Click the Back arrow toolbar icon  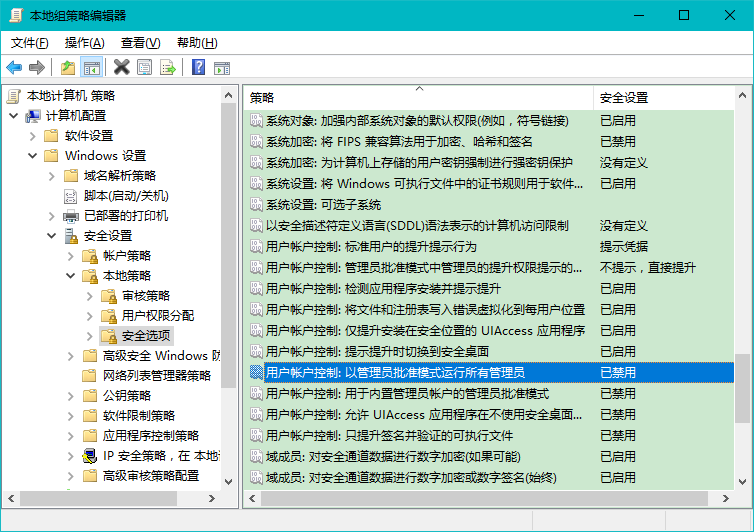click(14, 67)
